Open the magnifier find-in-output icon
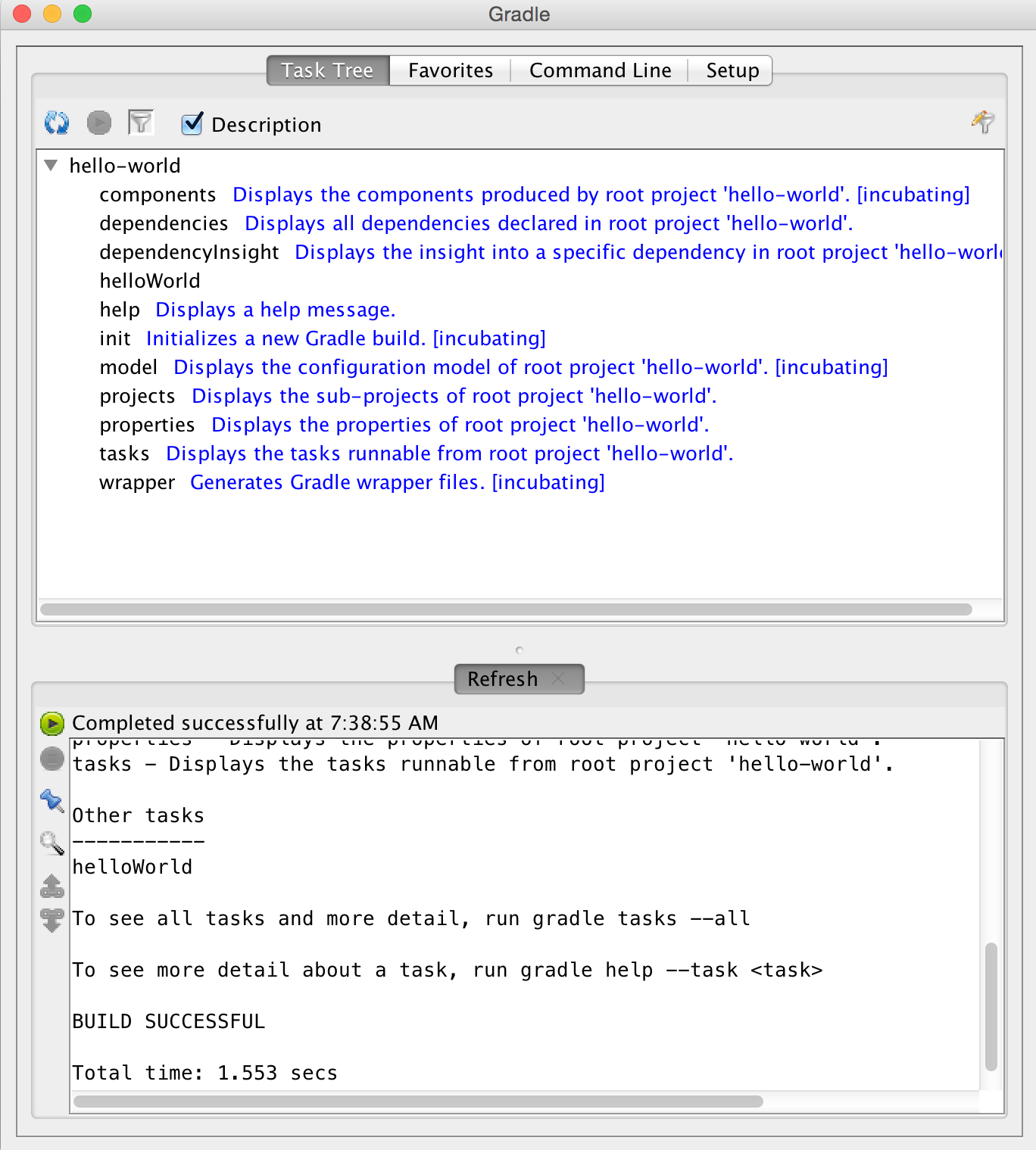 pyautogui.click(x=52, y=843)
